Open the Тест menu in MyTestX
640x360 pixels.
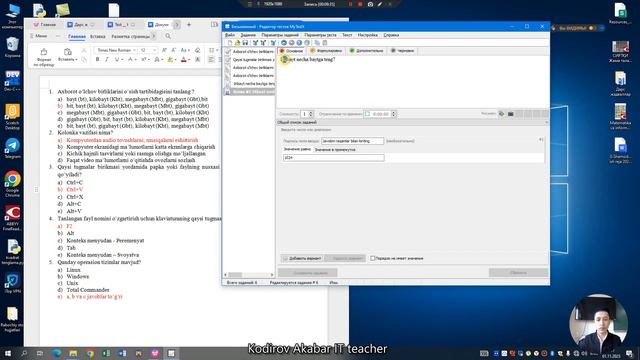pos(347,35)
